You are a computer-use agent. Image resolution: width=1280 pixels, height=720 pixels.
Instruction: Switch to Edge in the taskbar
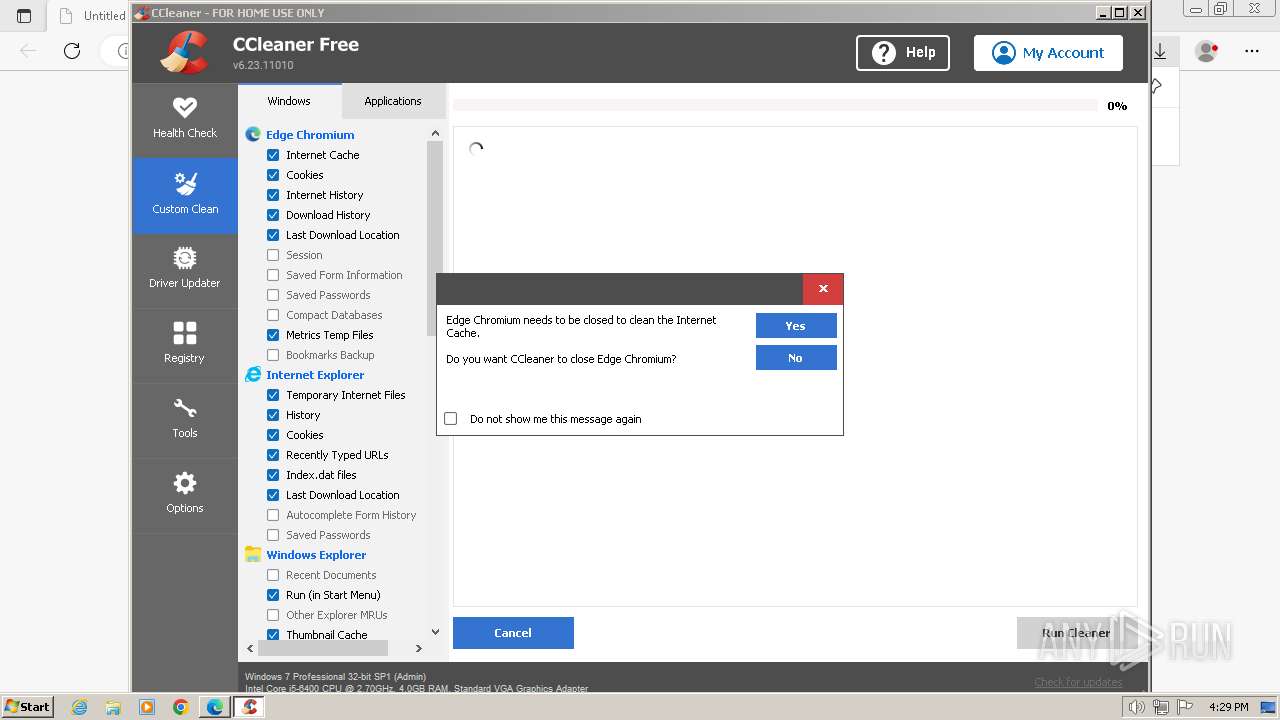215,707
